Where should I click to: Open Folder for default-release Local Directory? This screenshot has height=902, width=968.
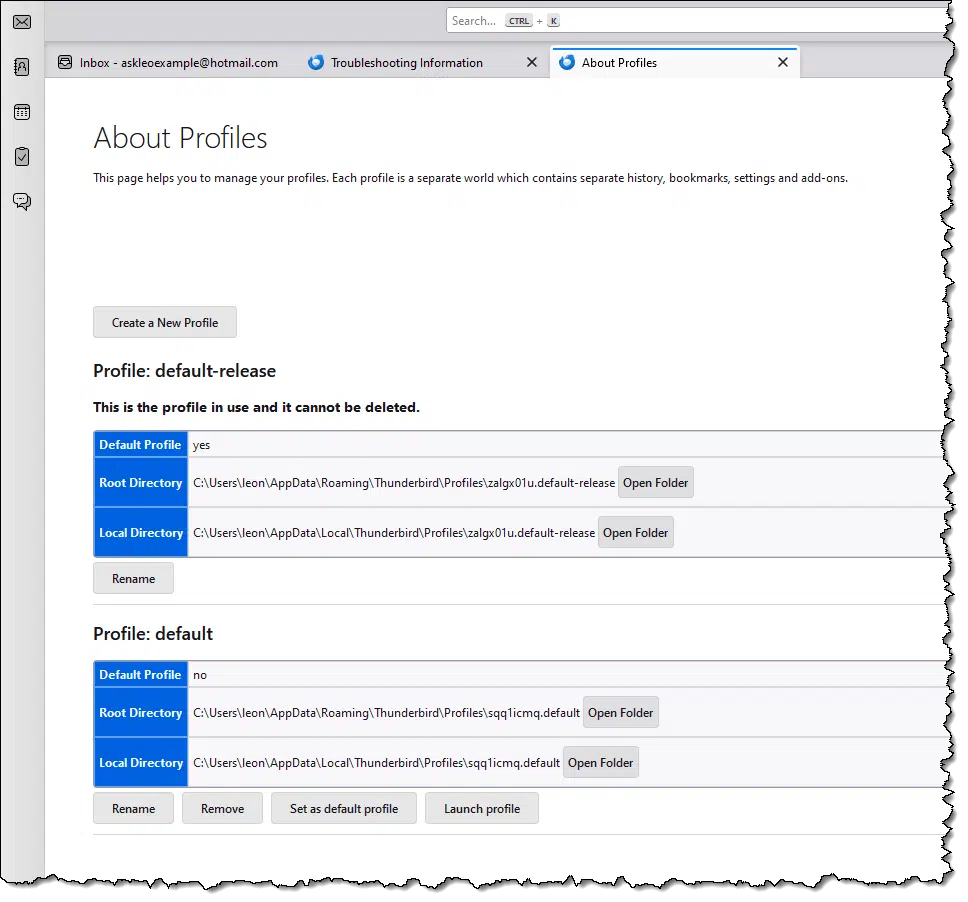636,533
